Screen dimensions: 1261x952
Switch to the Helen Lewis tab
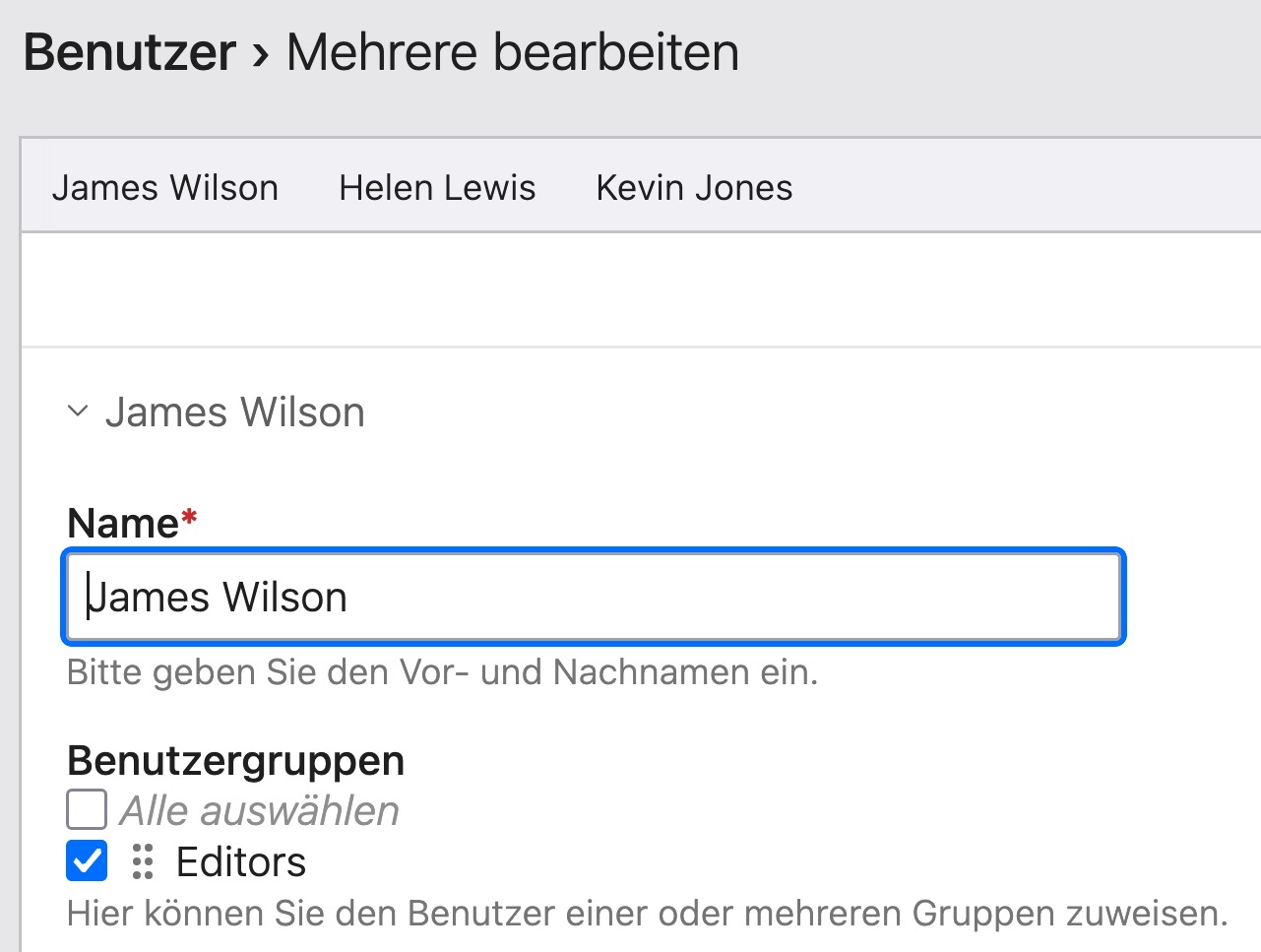(x=437, y=187)
